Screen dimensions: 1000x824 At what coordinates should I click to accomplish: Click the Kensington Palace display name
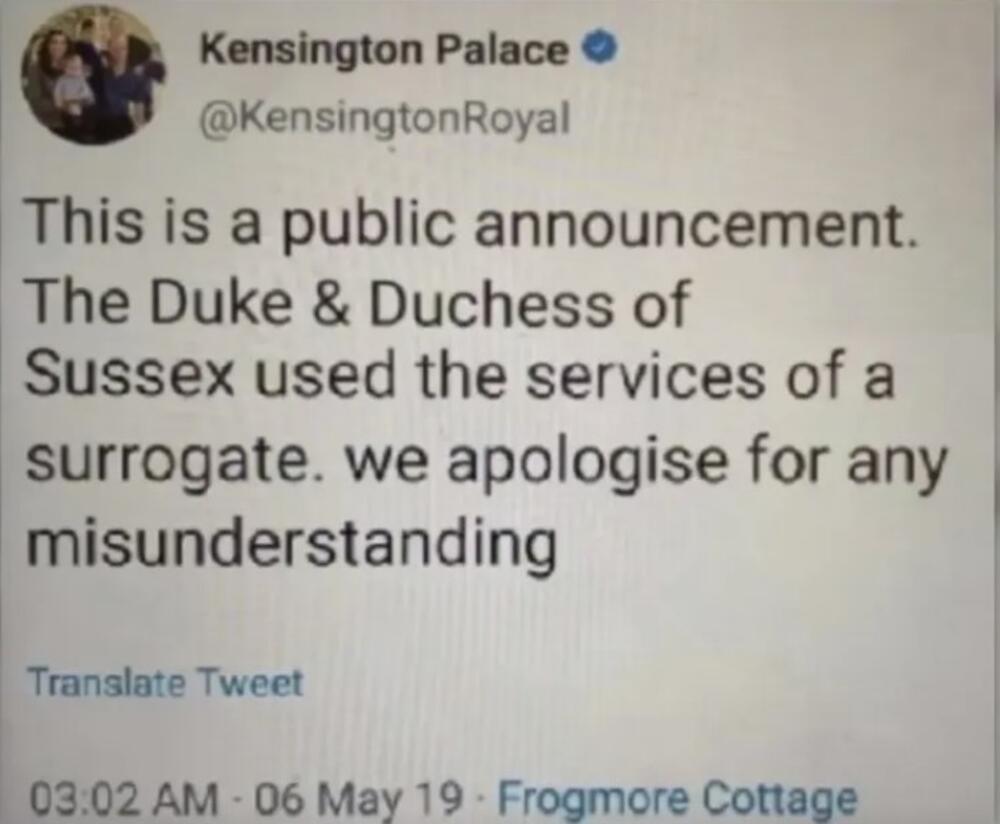pyautogui.click(x=384, y=49)
